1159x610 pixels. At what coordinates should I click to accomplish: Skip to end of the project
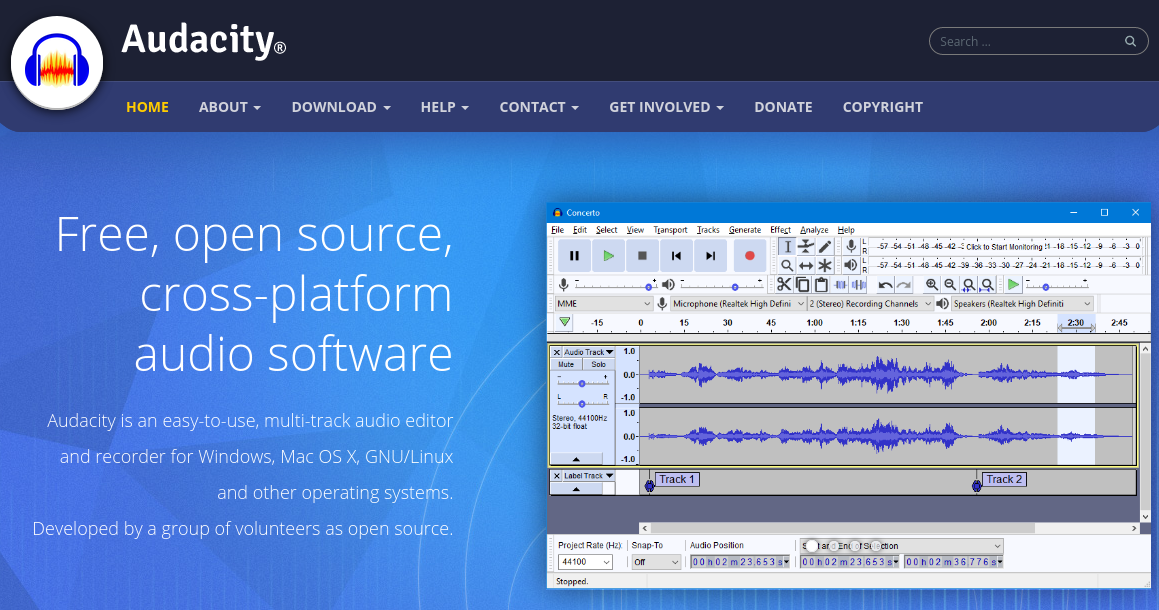click(x=710, y=256)
